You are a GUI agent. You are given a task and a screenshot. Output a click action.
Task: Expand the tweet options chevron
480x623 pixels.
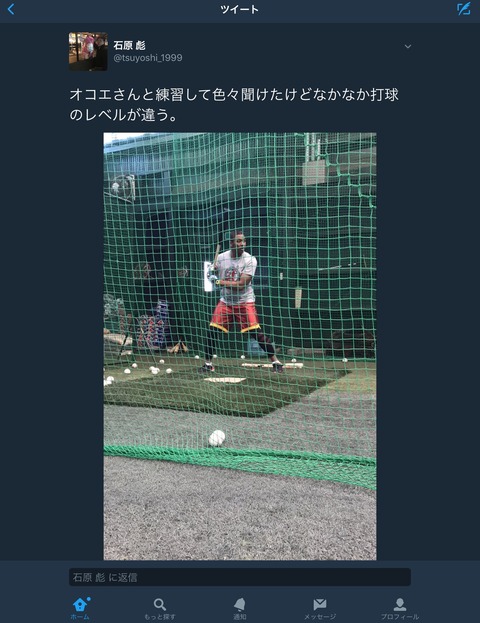click(408, 46)
